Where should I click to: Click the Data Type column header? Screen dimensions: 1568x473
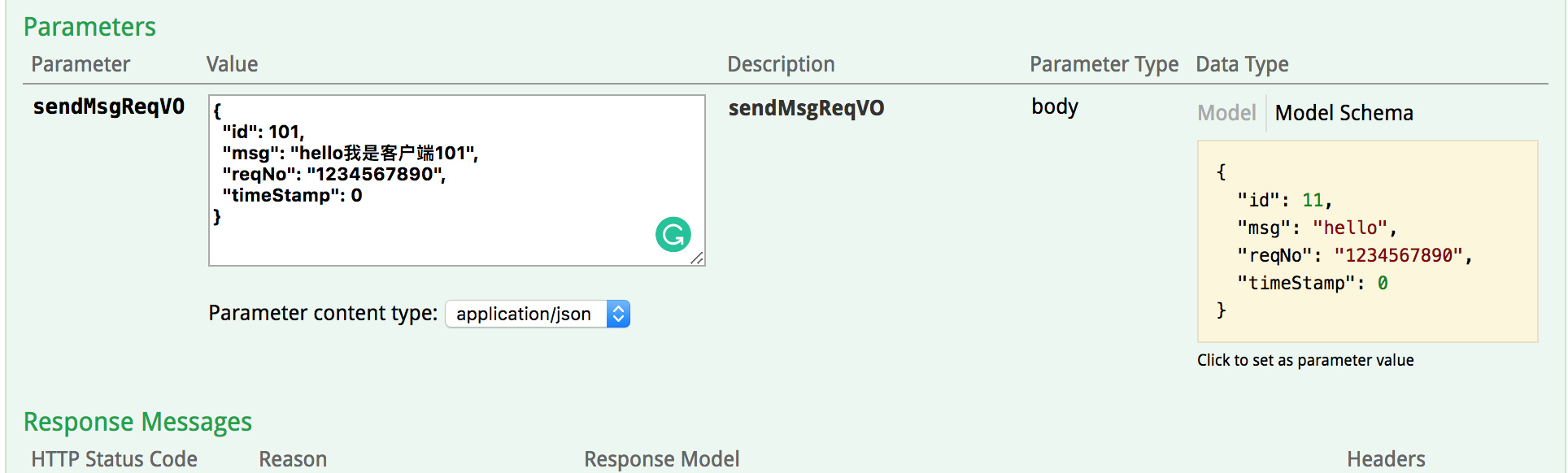pyautogui.click(x=1242, y=64)
